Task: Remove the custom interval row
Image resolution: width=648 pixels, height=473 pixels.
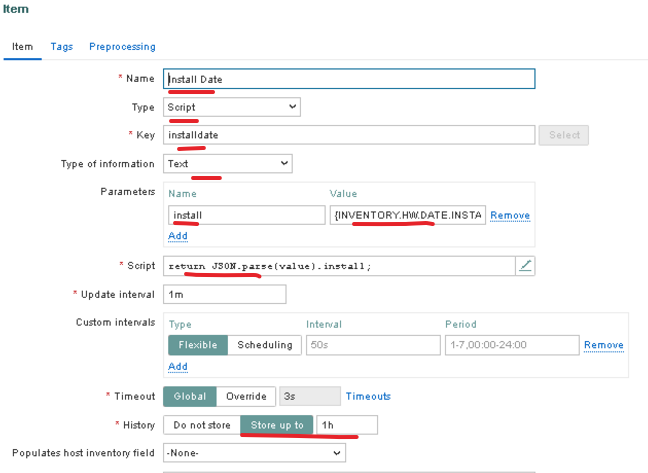Action: coord(603,345)
